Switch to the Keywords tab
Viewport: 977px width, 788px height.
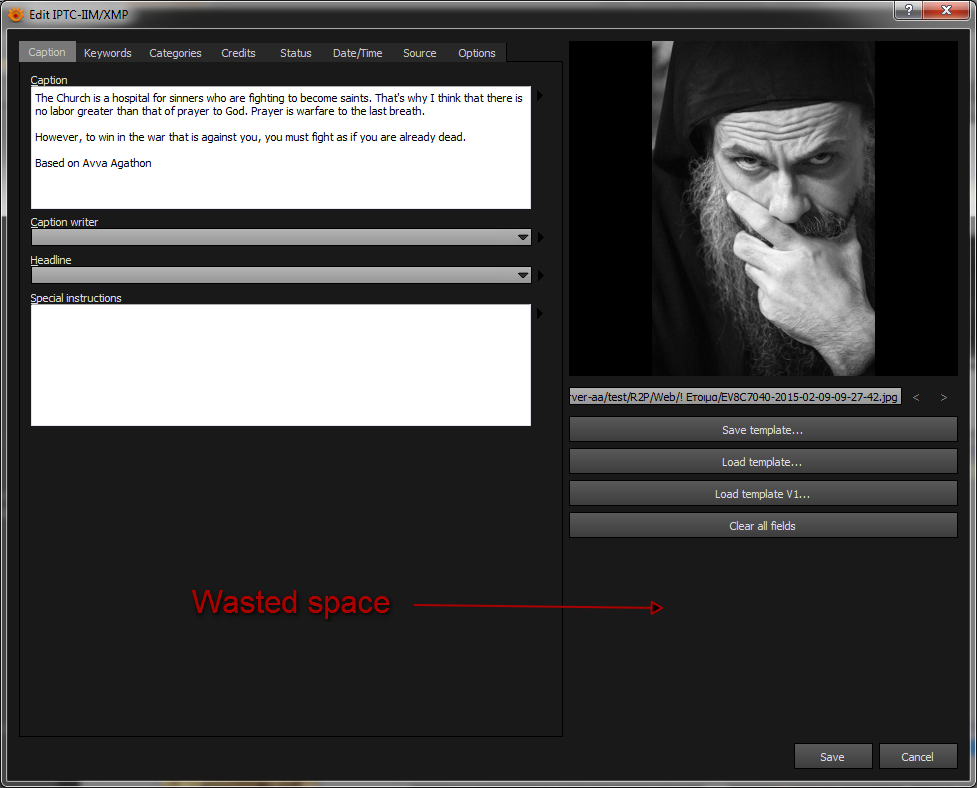107,53
